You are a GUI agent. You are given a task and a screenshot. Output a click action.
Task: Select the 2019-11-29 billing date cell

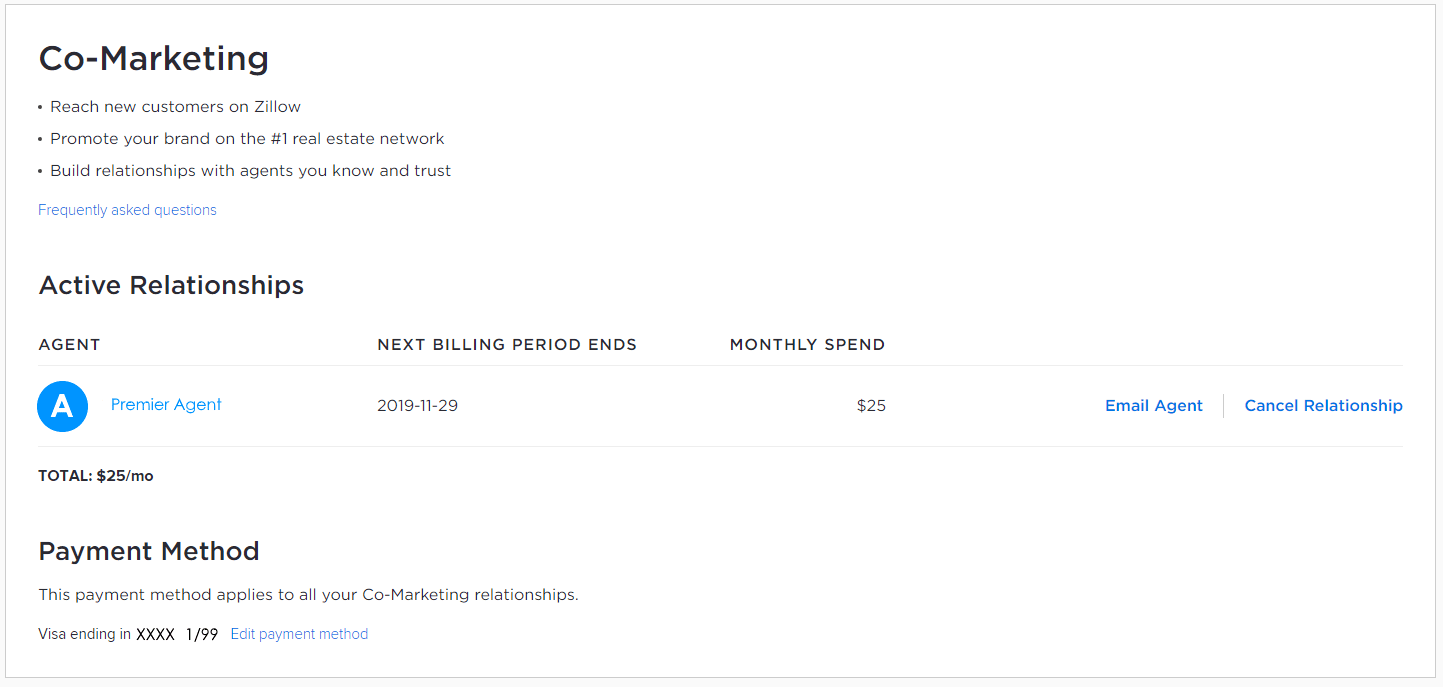click(419, 405)
